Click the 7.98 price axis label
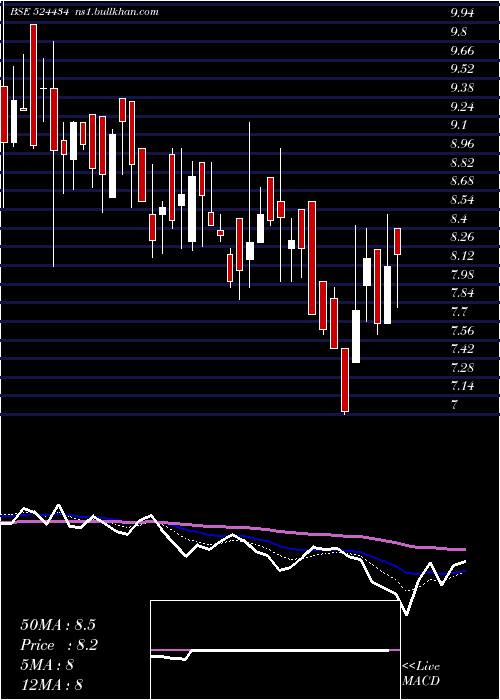This screenshot has height=700, width=500. (462, 274)
